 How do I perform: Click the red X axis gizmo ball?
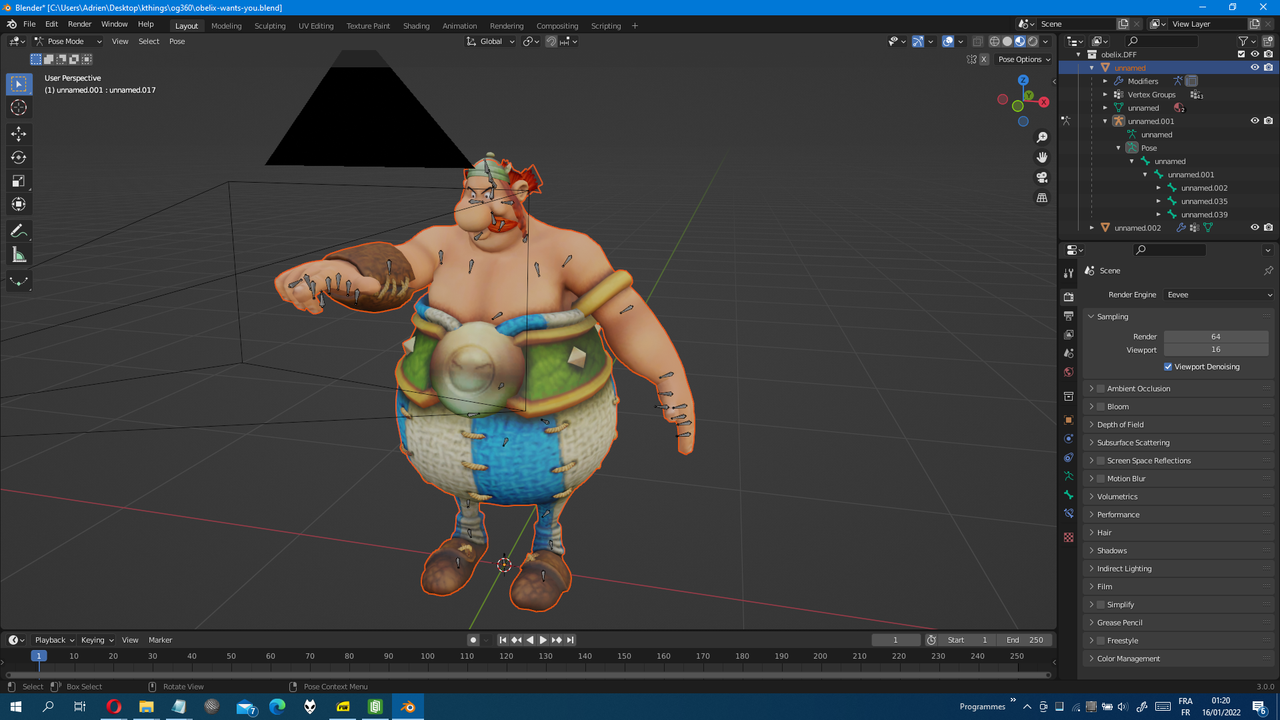[x=1044, y=102]
